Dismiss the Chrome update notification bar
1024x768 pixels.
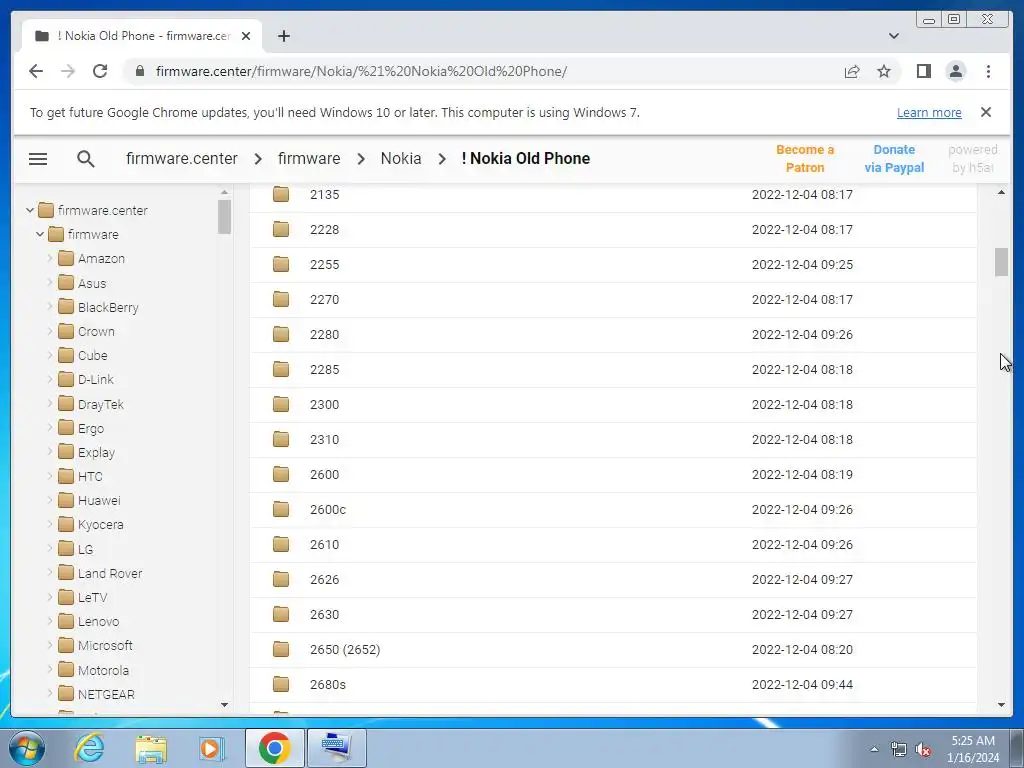[986, 112]
